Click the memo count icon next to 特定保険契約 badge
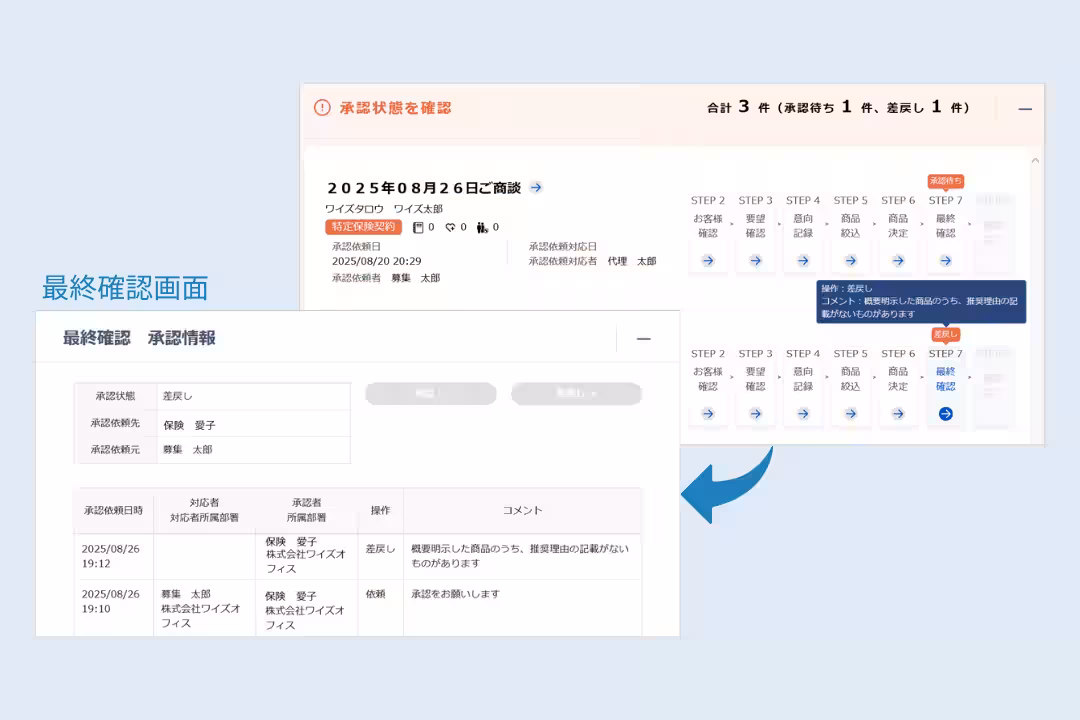The height and width of the screenshot is (720, 1080). pos(419,227)
